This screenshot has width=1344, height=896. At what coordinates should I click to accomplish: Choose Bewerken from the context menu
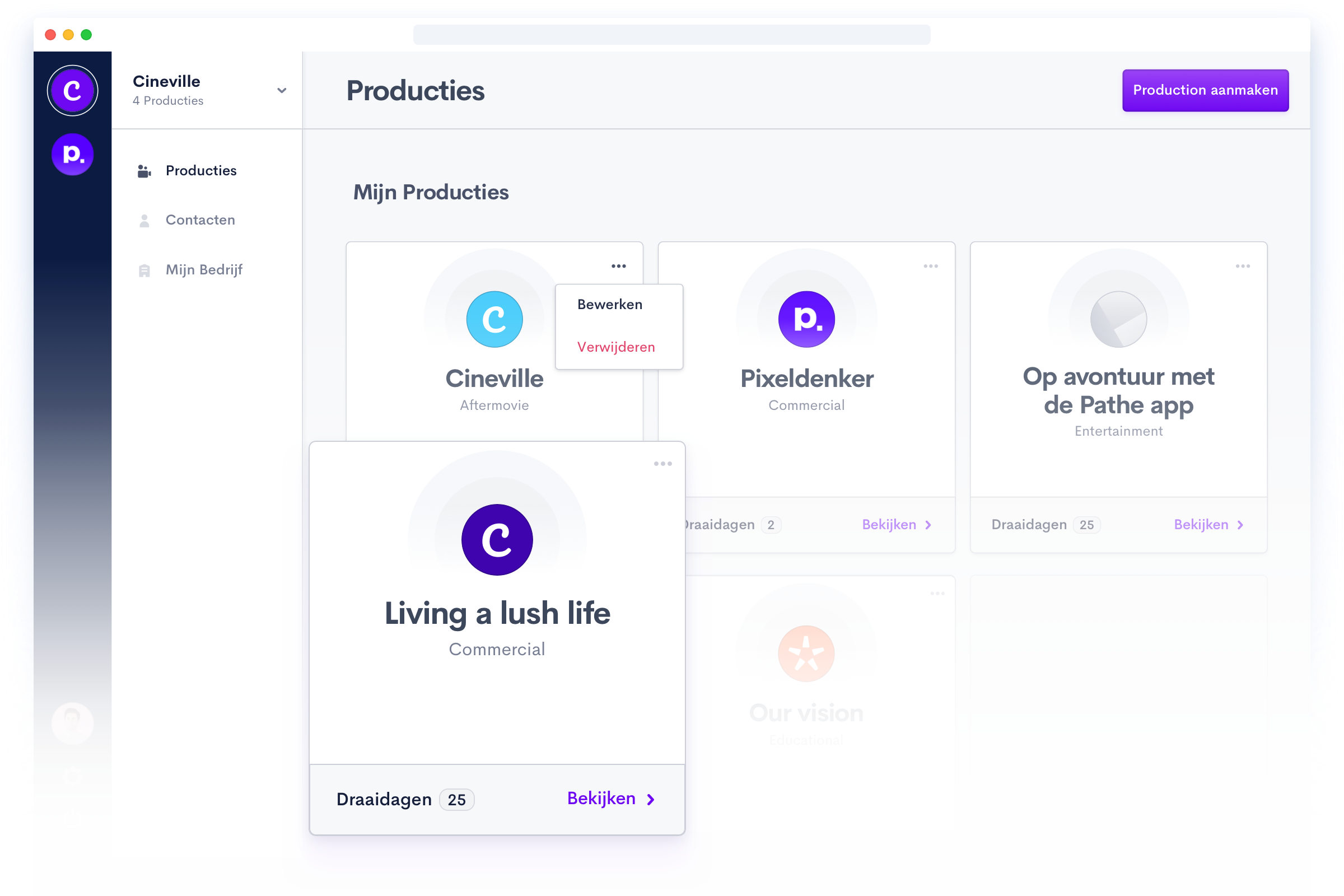tap(610, 305)
